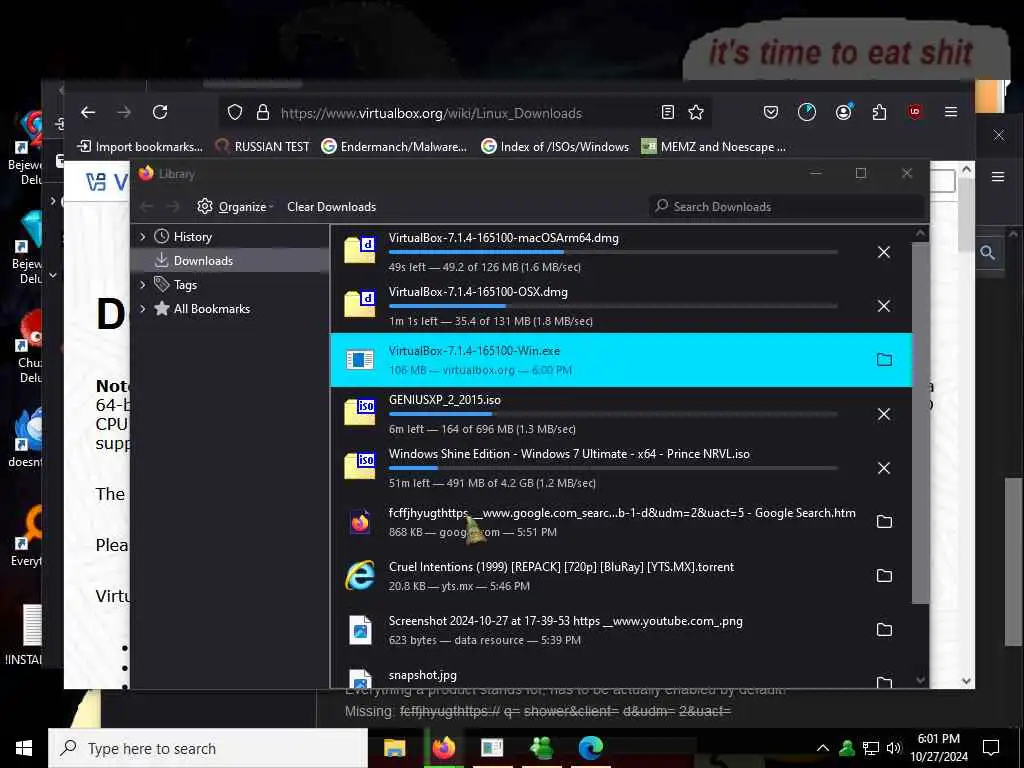This screenshot has height=768, width=1024.
Task: Open Pocket save icon in toolbar
Action: click(x=771, y=112)
